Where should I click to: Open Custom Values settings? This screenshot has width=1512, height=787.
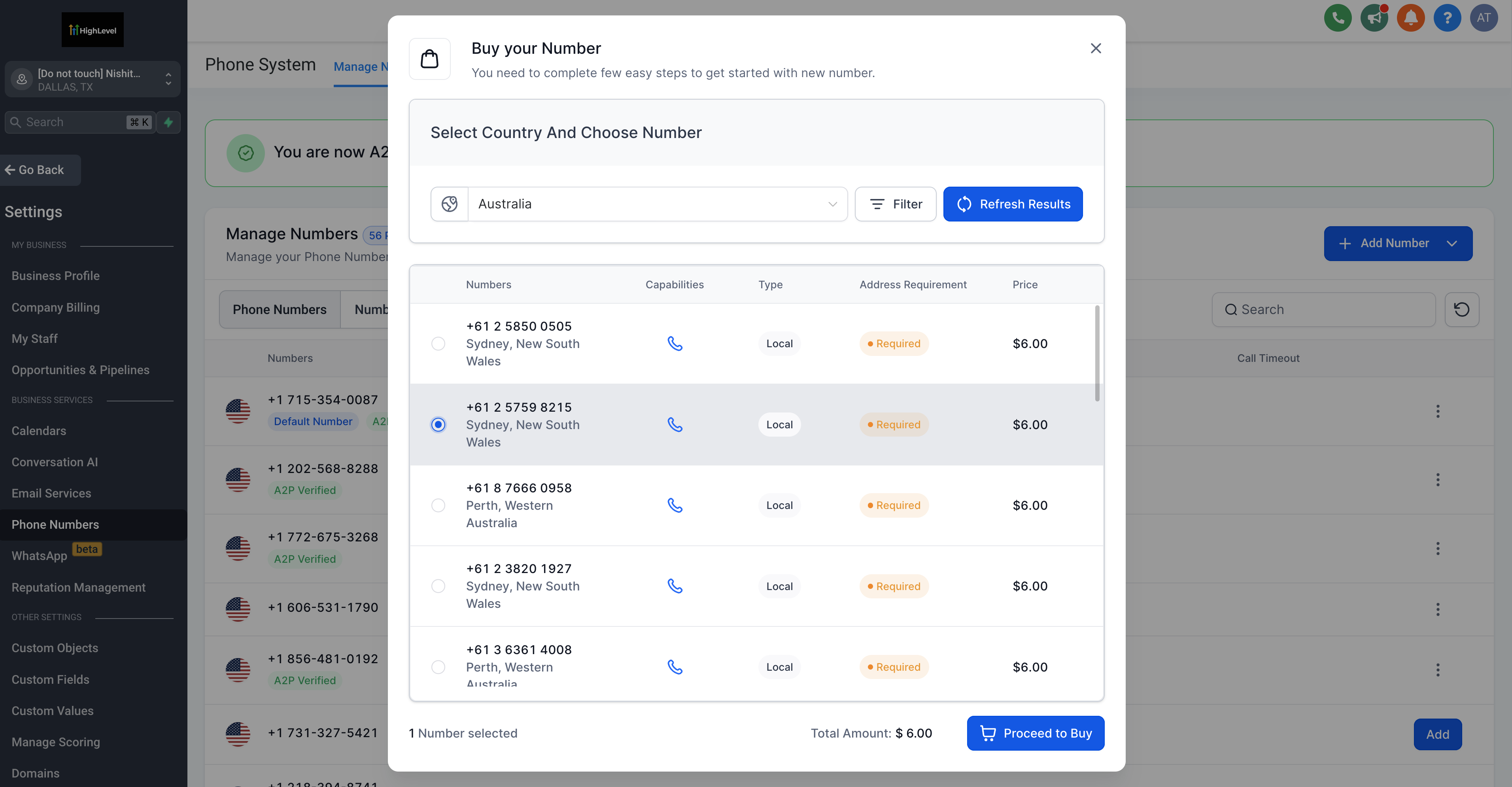(x=52, y=711)
